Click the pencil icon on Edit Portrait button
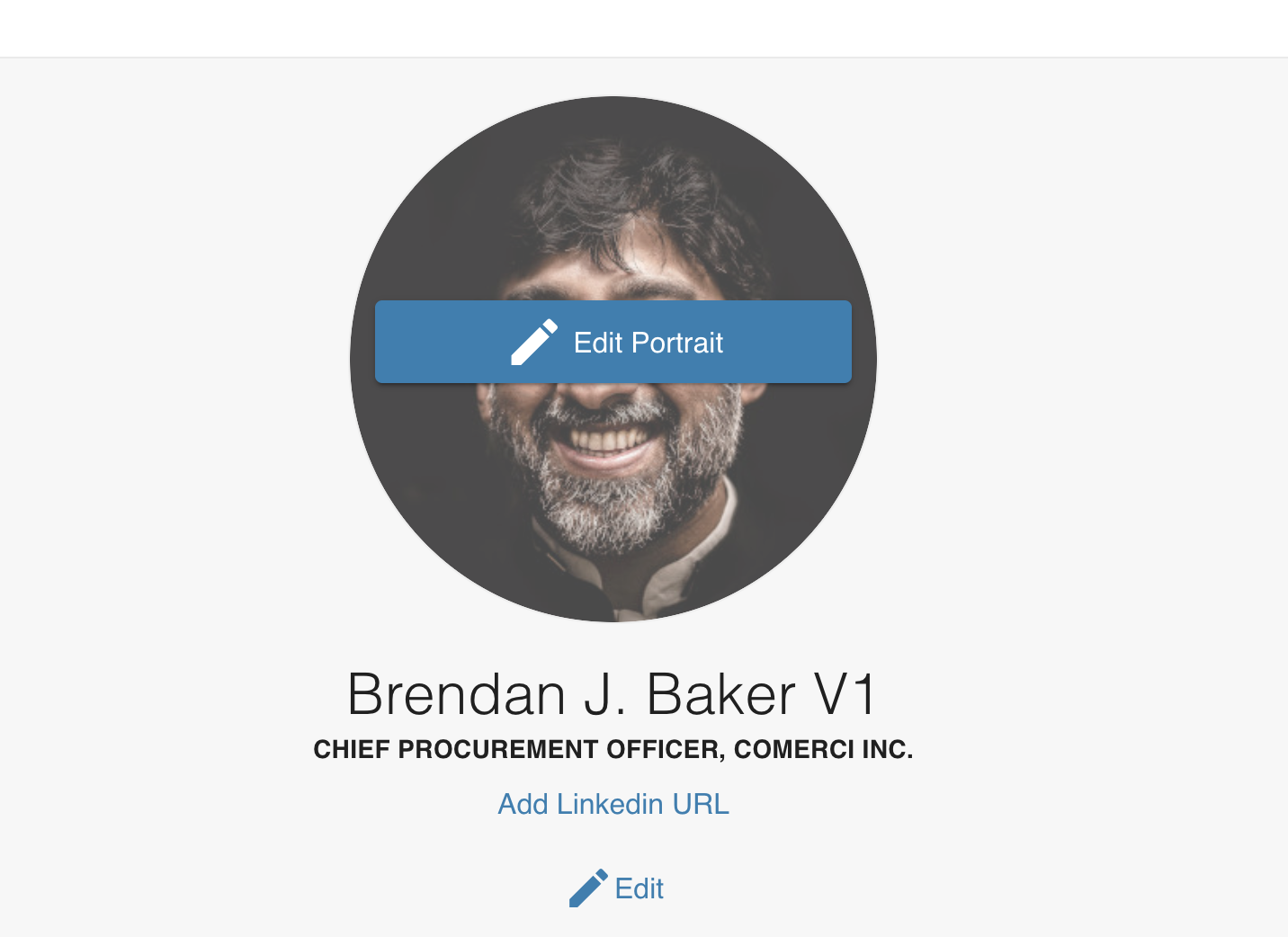 click(x=534, y=343)
